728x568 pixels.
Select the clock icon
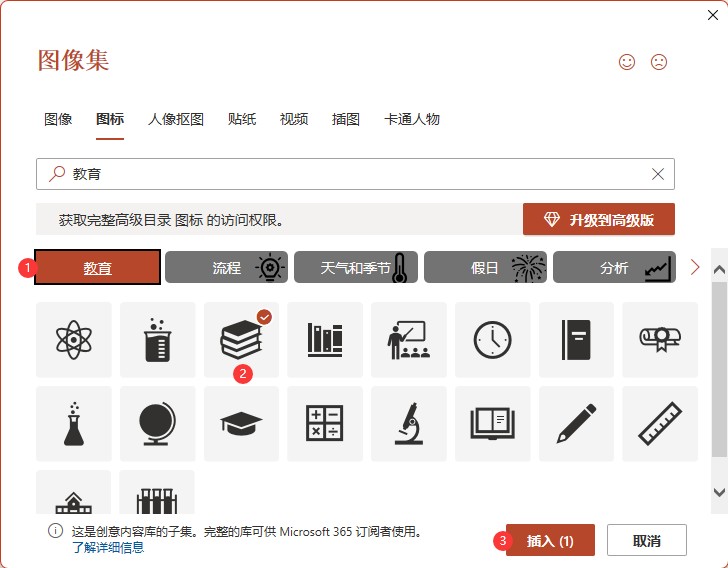[493, 339]
